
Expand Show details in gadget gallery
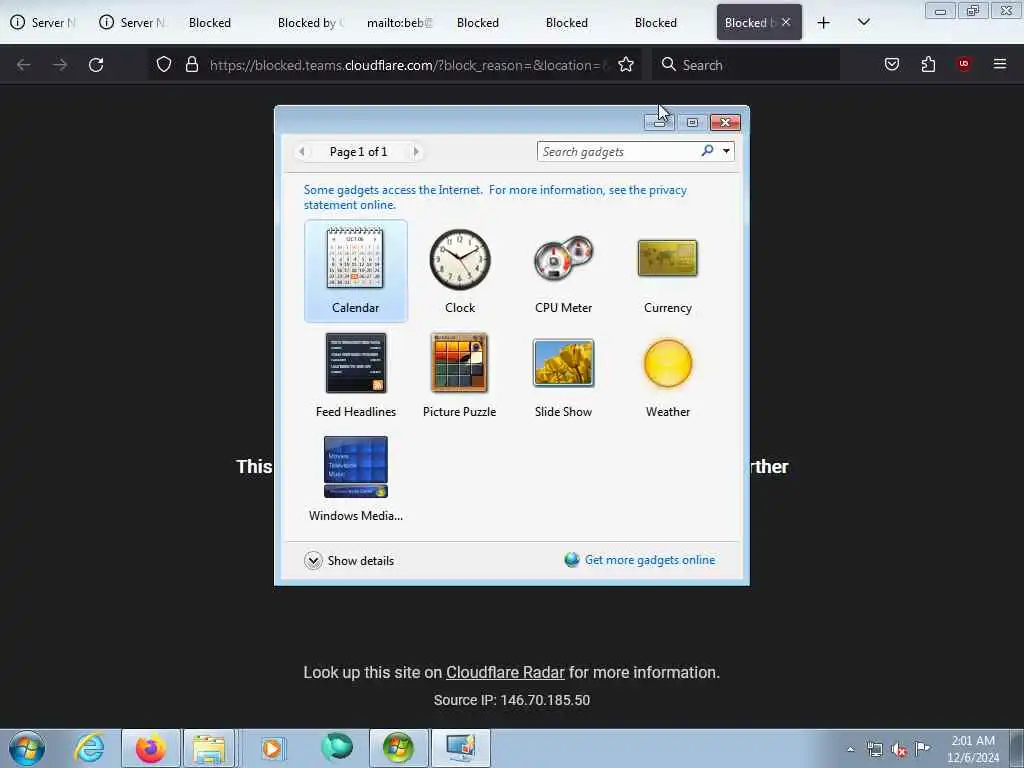[349, 560]
